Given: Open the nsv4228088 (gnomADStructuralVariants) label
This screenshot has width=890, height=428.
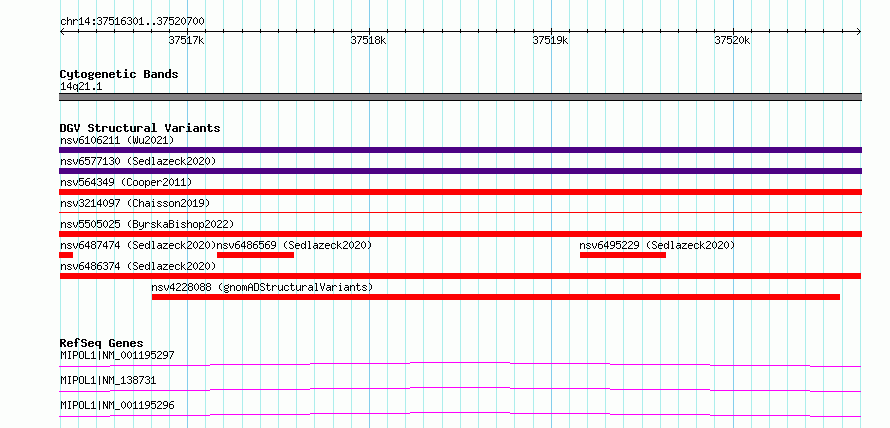Looking at the screenshot, I should 262,287.
